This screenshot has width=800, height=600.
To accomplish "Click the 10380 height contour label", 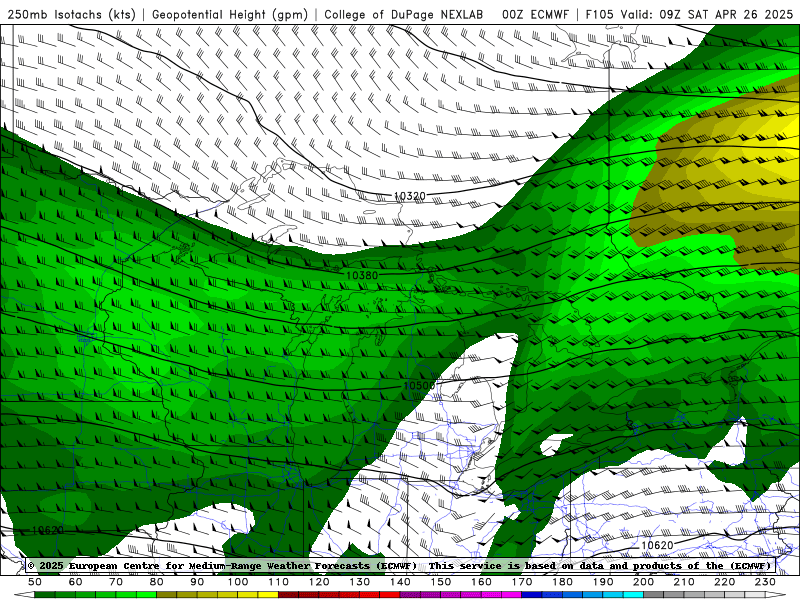I will click(x=362, y=276).
